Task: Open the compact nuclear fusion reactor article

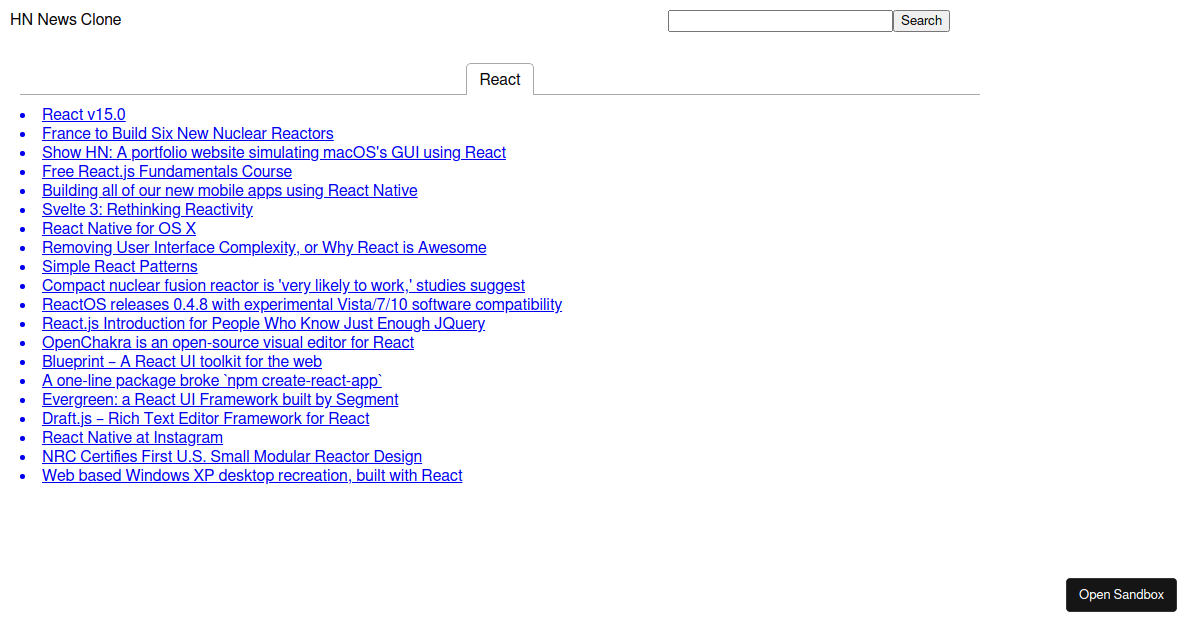Action: point(283,286)
